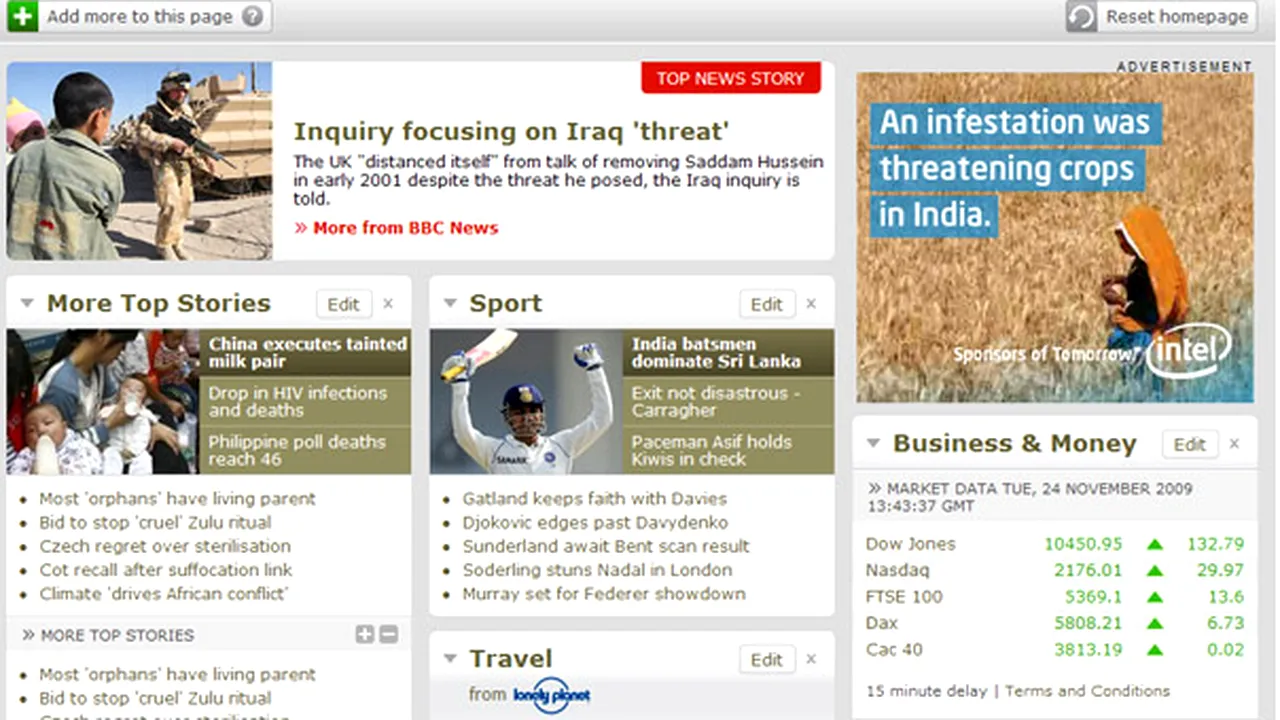Image resolution: width=1280 pixels, height=720 pixels.
Task: Click the MARKET DATA heading link
Action: pyautogui.click(x=1030, y=497)
